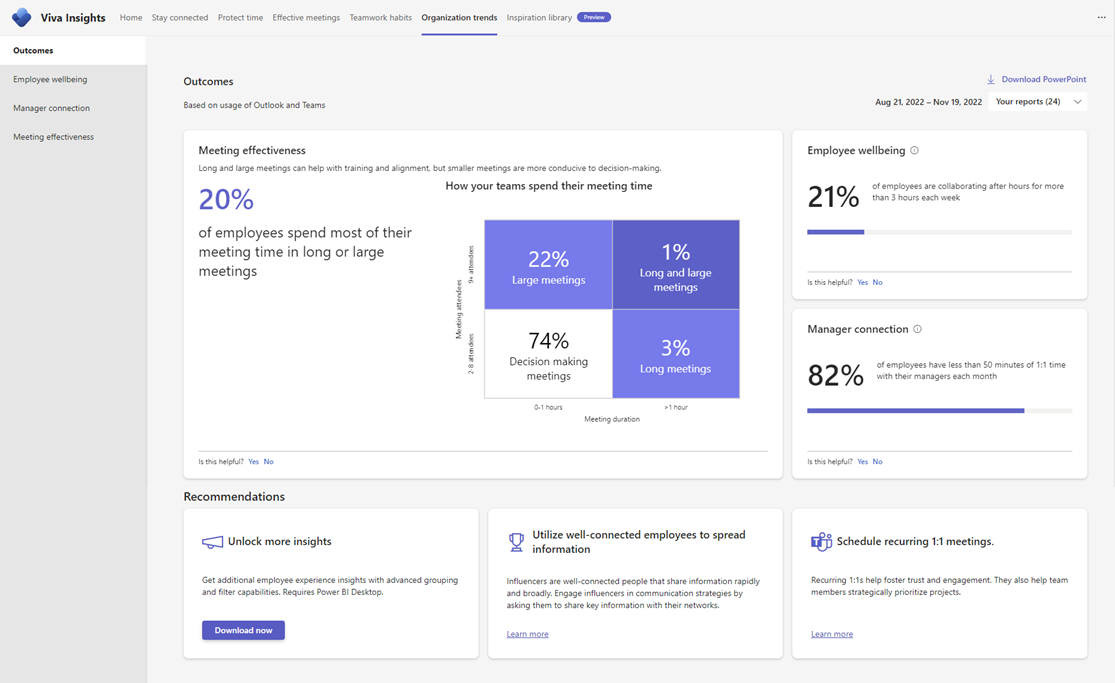Click Learn more on the recurring 1:1 meetings card
1115x683 pixels.
(832, 634)
